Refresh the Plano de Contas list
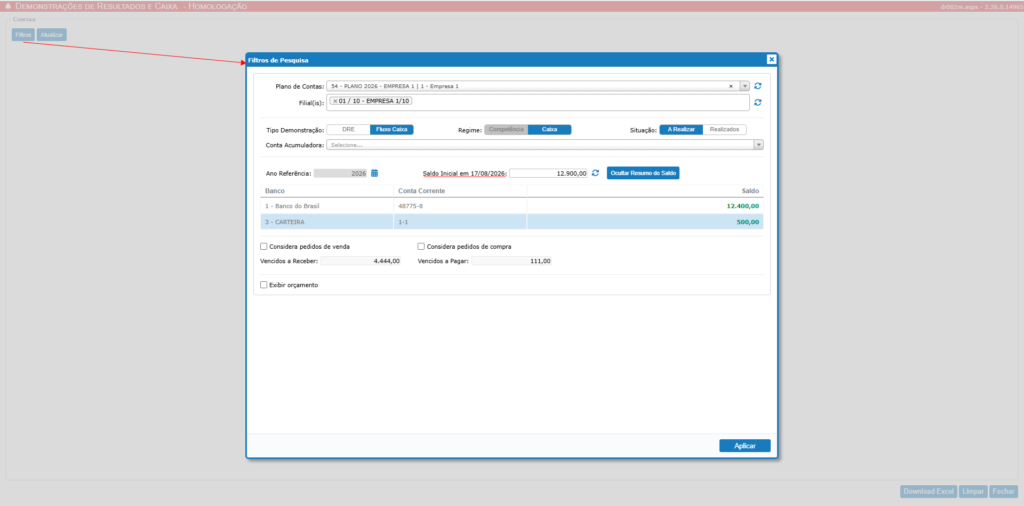Viewport: 1024px width, 506px height. [x=758, y=86]
